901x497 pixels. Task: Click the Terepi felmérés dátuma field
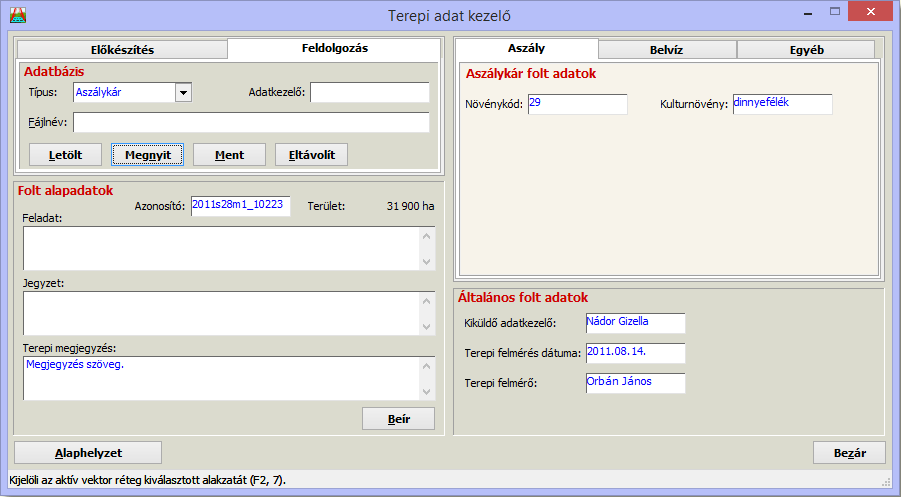(x=635, y=353)
